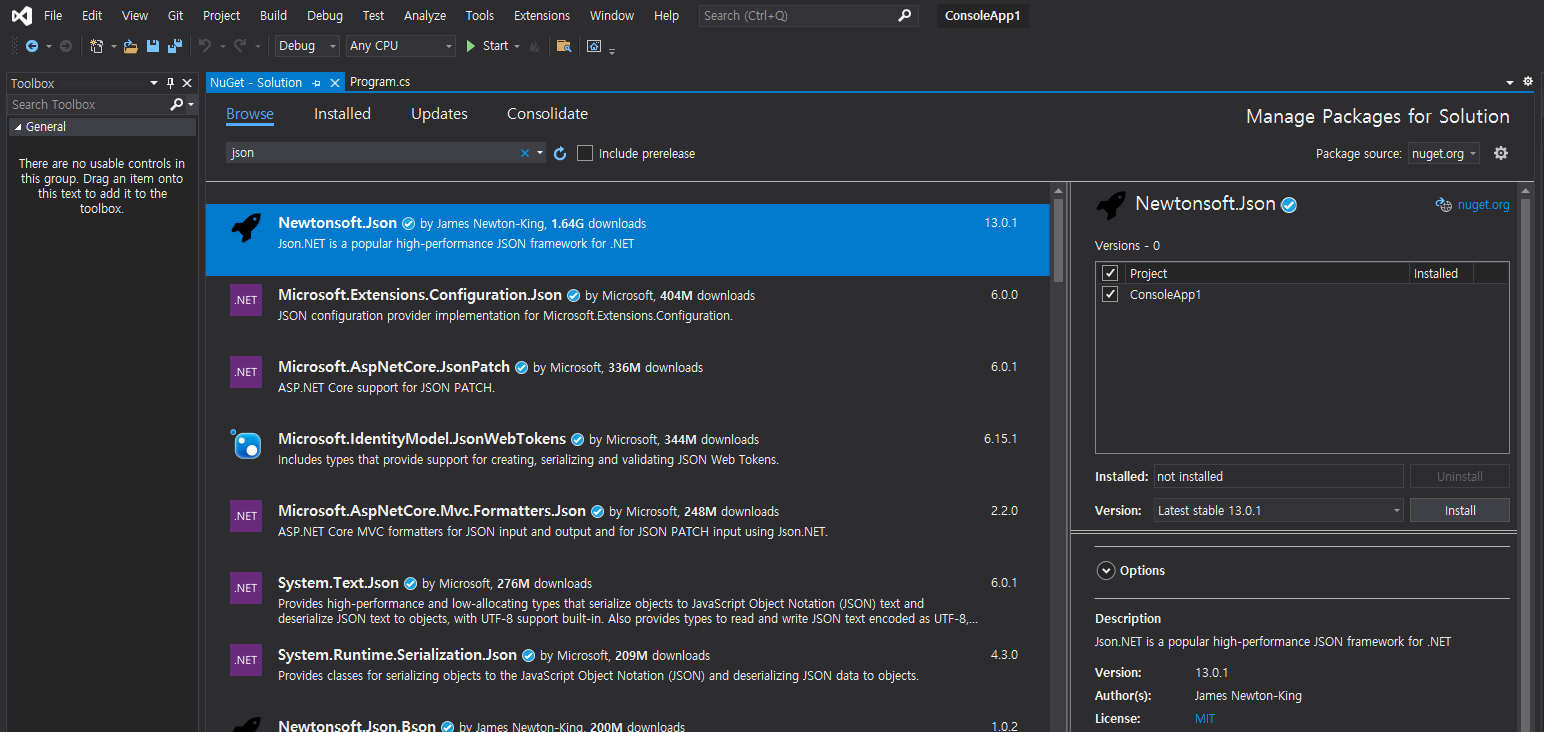Close the NuGet - Solution tab

(x=335, y=82)
